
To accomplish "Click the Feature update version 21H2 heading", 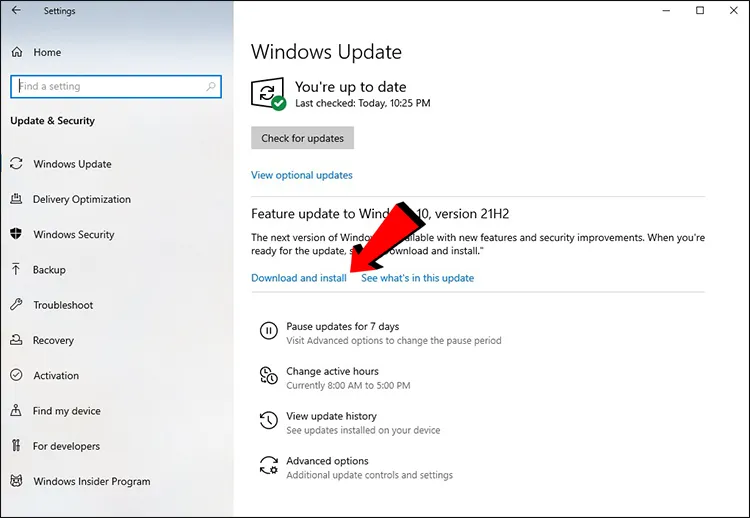I will (380, 213).
